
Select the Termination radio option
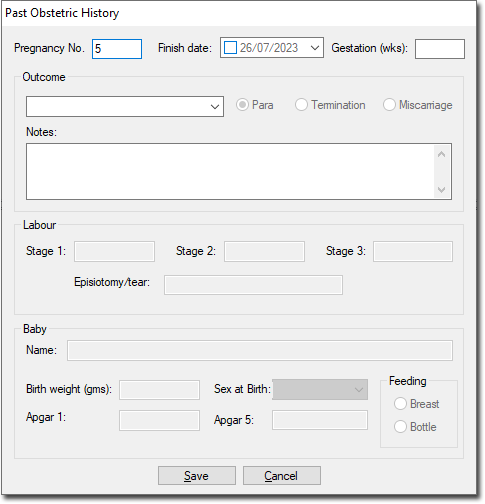click(x=301, y=105)
